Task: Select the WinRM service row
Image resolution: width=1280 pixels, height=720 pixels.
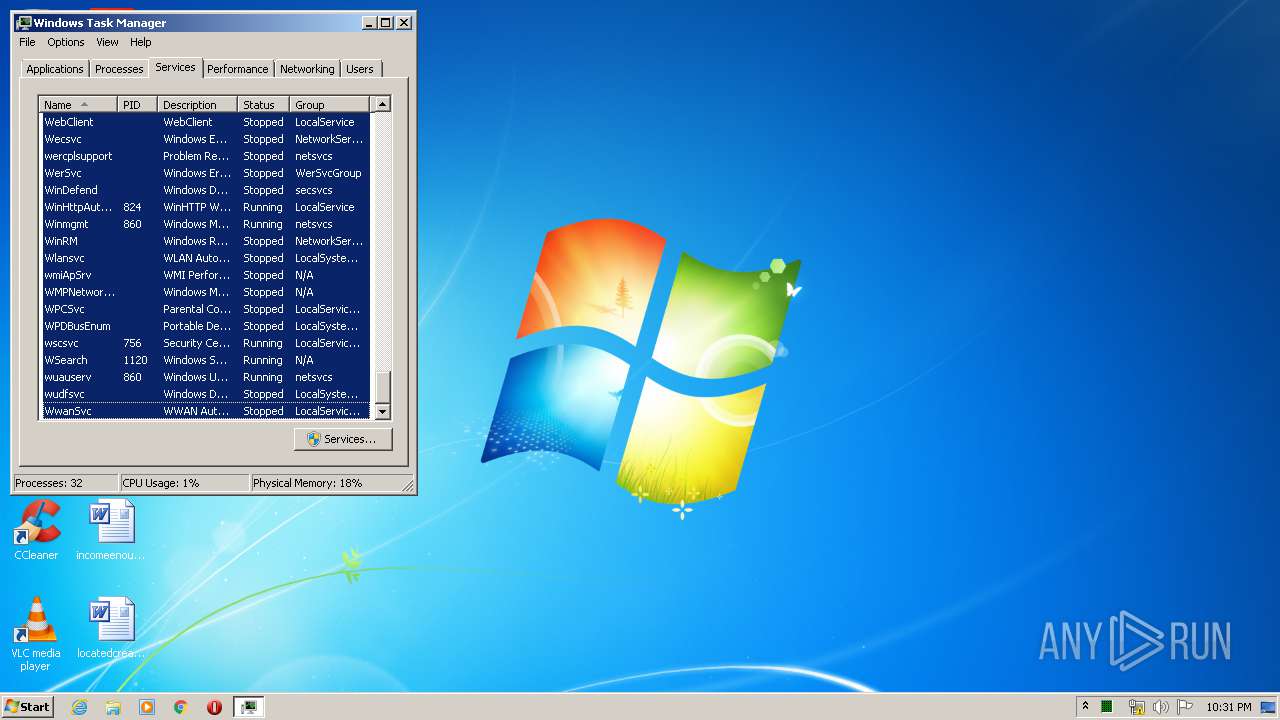Action: [205, 241]
